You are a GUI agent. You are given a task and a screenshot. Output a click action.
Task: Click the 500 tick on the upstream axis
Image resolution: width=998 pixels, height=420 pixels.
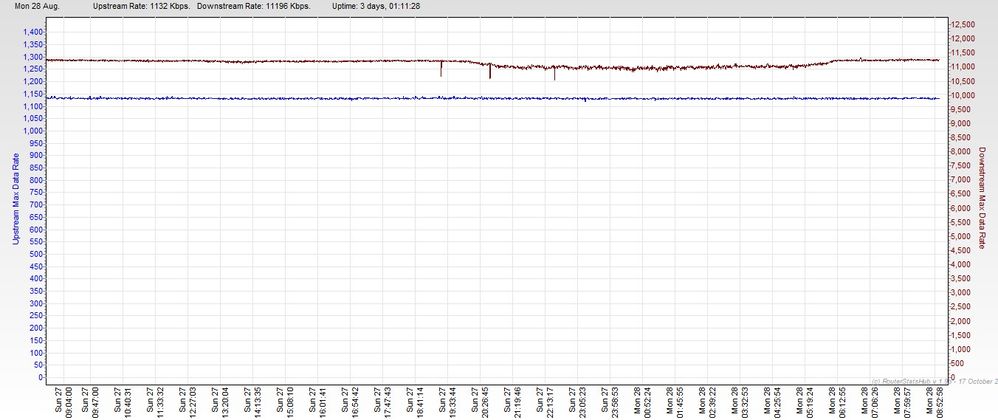tap(37, 254)
